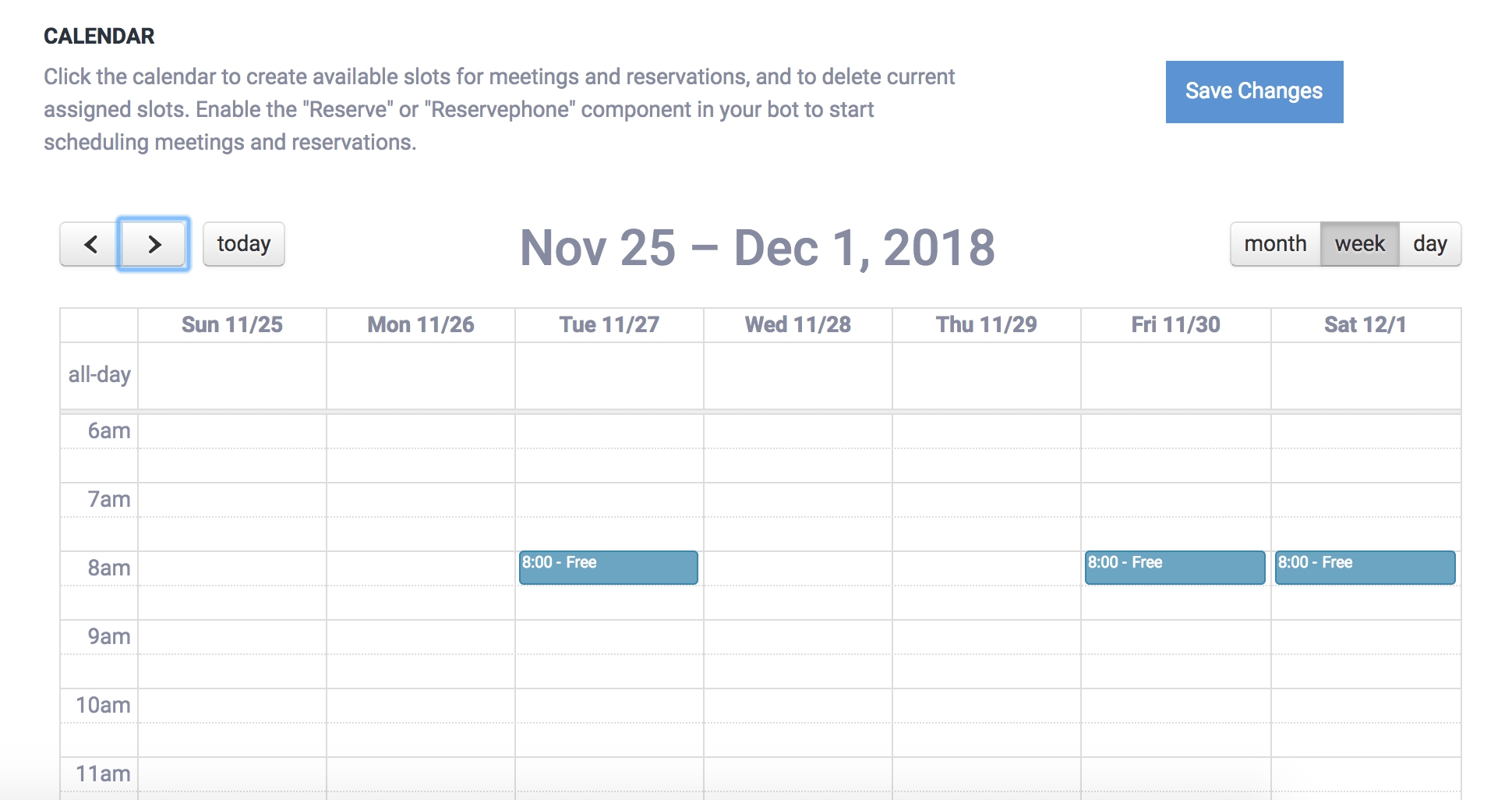This screenshot has width=1512, height=800.
Task: Save Changes to the calendar
Action: tap(1254, 91)
